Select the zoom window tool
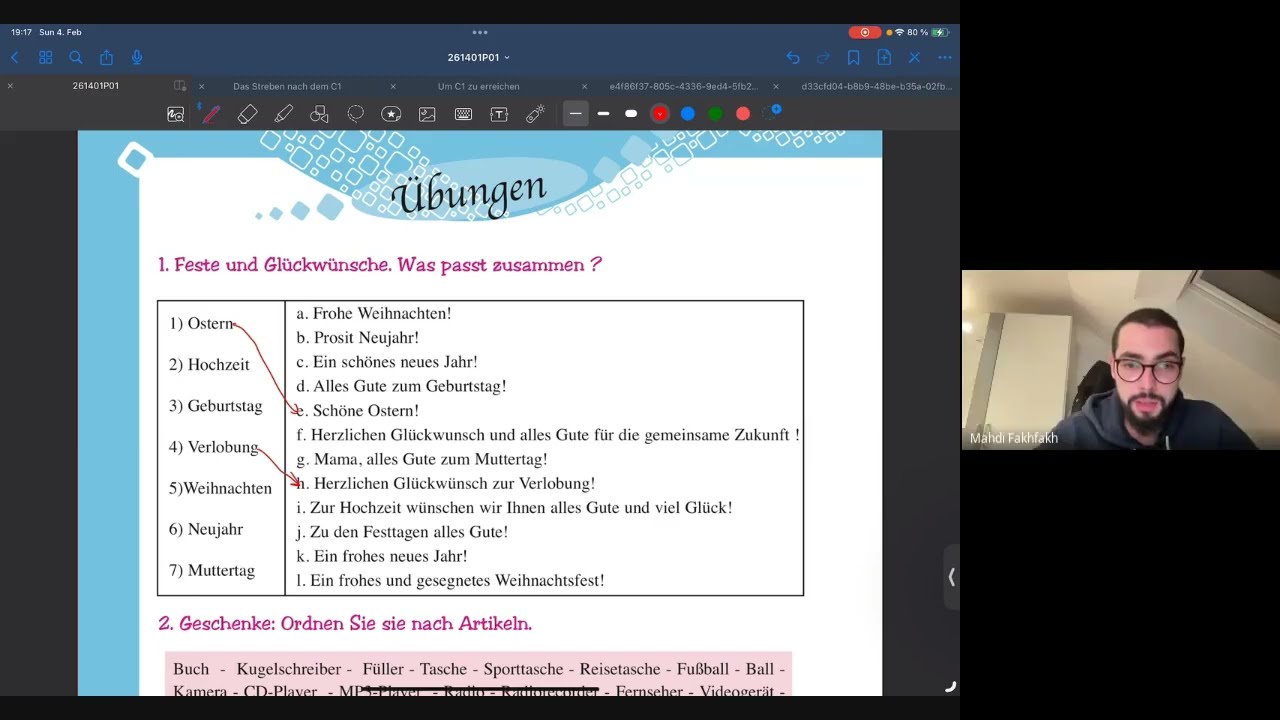Image resolution: width=1280 pixels, height=720 pixels. 175,114
